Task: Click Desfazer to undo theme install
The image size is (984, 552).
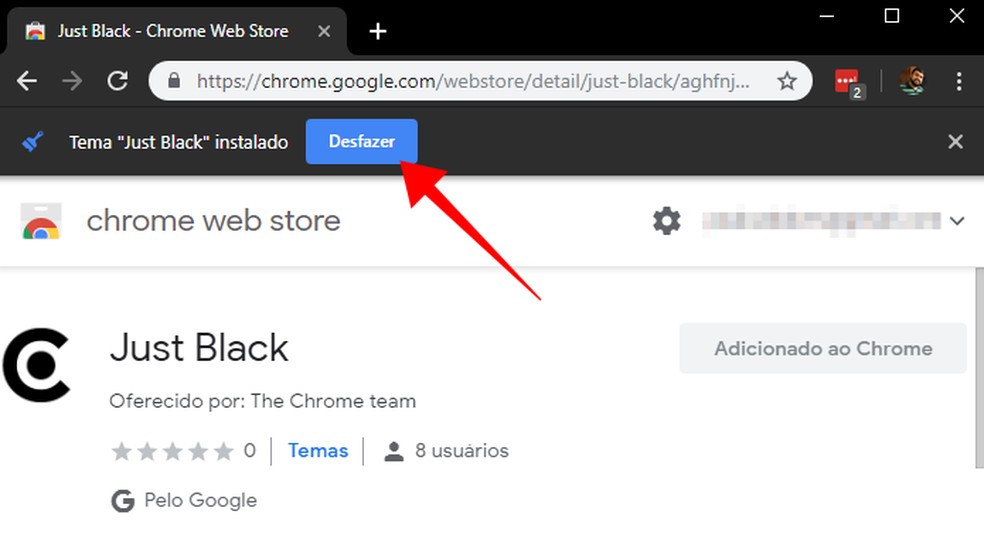Action: coord(361,142)
